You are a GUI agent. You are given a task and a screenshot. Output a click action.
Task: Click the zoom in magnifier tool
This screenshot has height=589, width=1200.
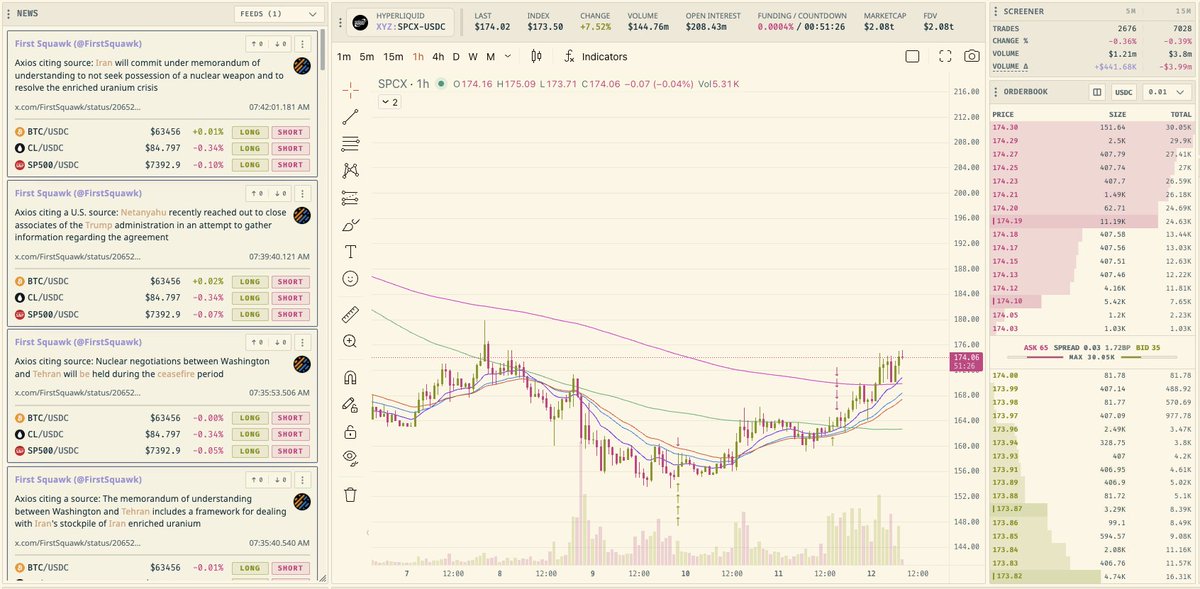click(350, 341)
